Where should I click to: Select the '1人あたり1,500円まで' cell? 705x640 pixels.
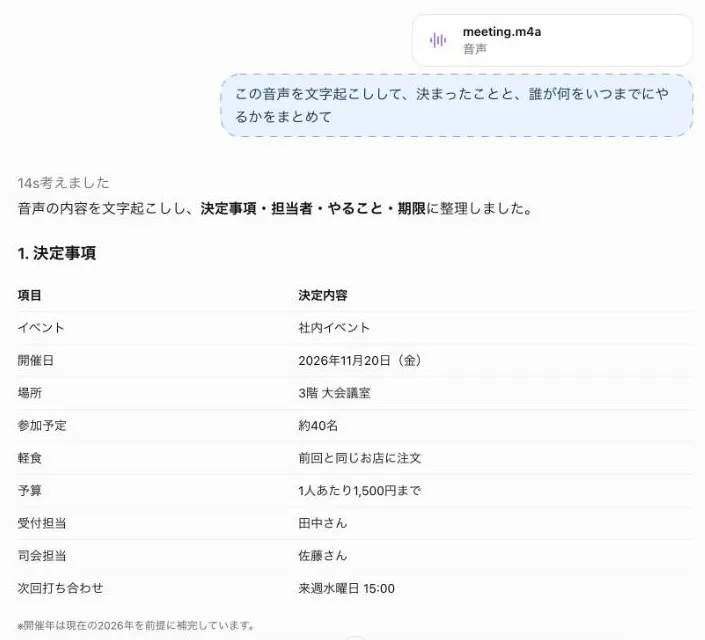click(x=360, y=490)
